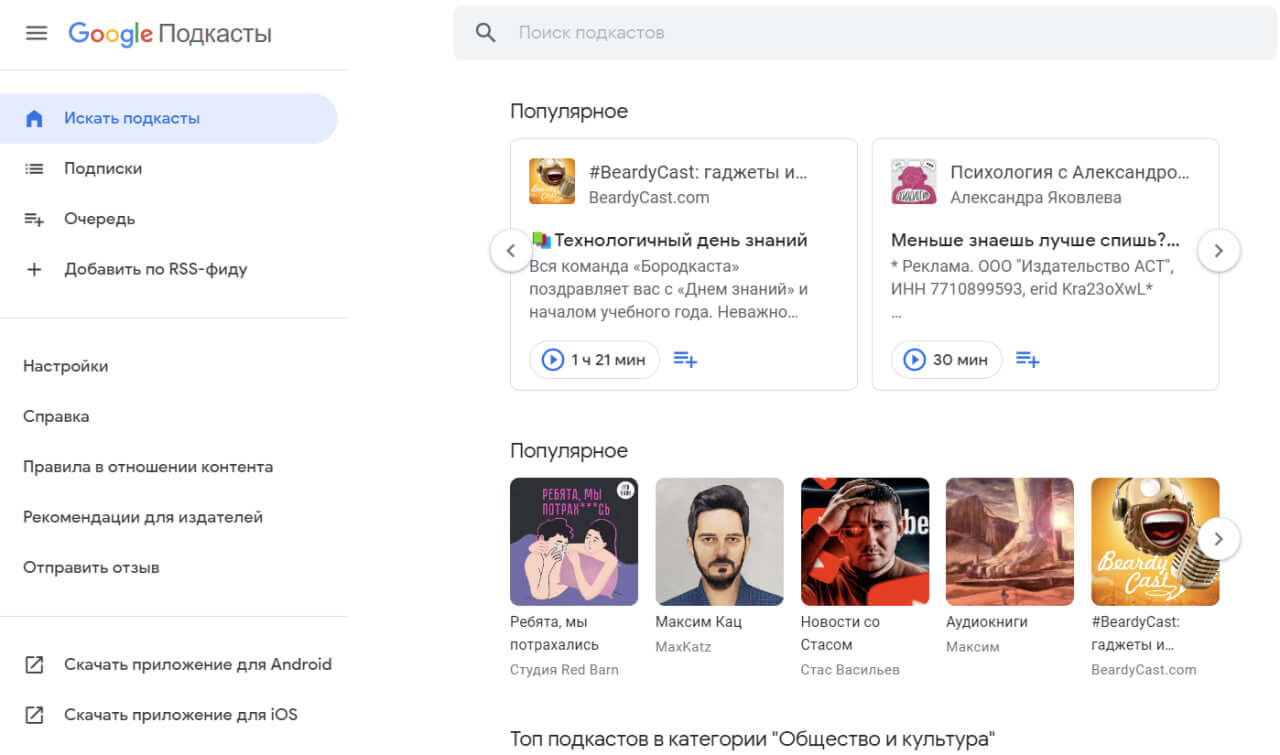Viewport: 1280px width, 755px height.
Task: Click Отправить отзыв
Action: pos(91,567)
